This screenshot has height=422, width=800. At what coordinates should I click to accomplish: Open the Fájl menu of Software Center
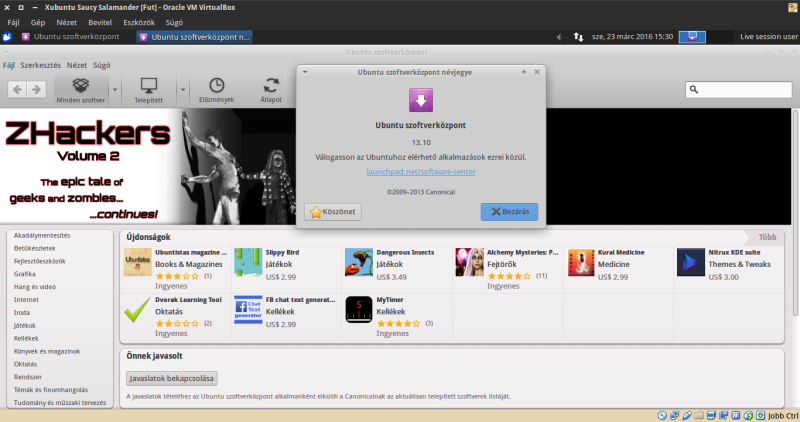pyautogui.click(x=9, y=65)
